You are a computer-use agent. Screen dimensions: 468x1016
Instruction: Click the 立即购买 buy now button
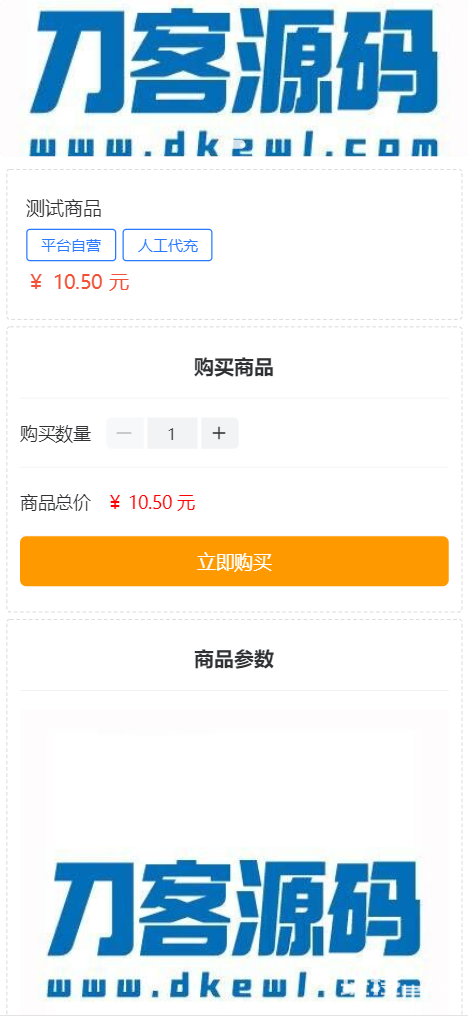coord(234,561)
